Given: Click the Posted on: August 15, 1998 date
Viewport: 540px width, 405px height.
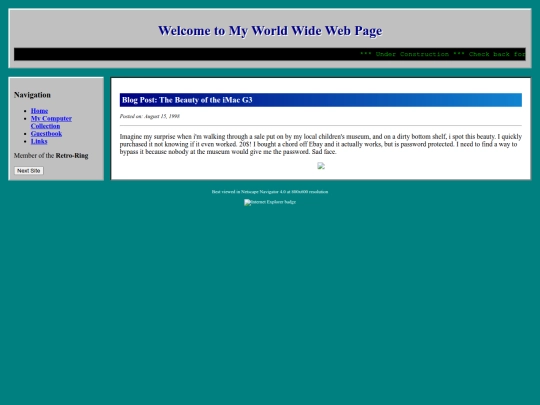Looking at the screenshot, I should (149, 116).
